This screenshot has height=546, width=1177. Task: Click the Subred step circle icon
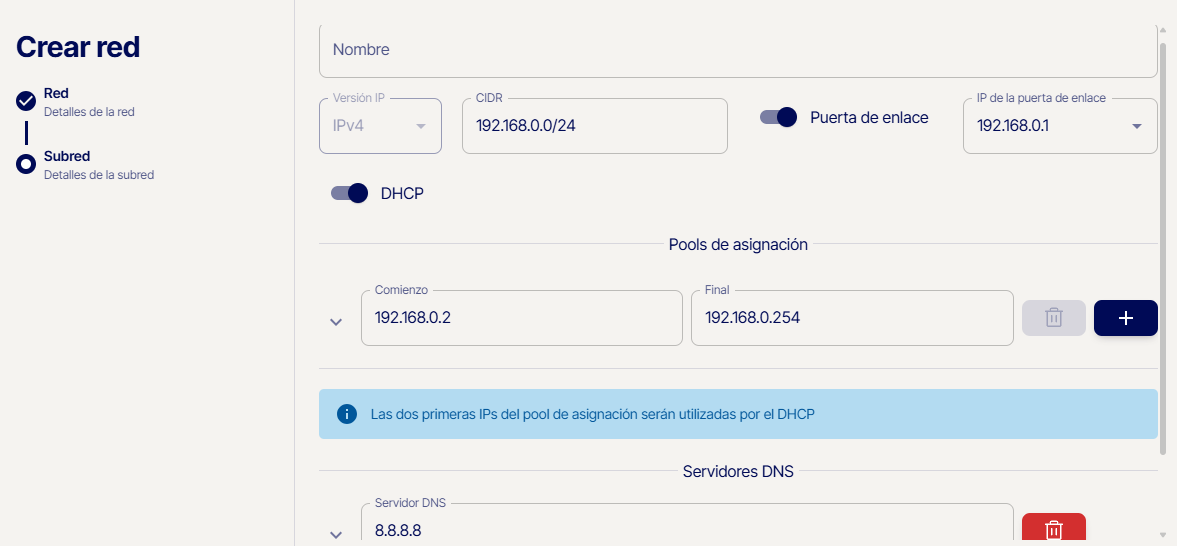[x=26, y=164]
